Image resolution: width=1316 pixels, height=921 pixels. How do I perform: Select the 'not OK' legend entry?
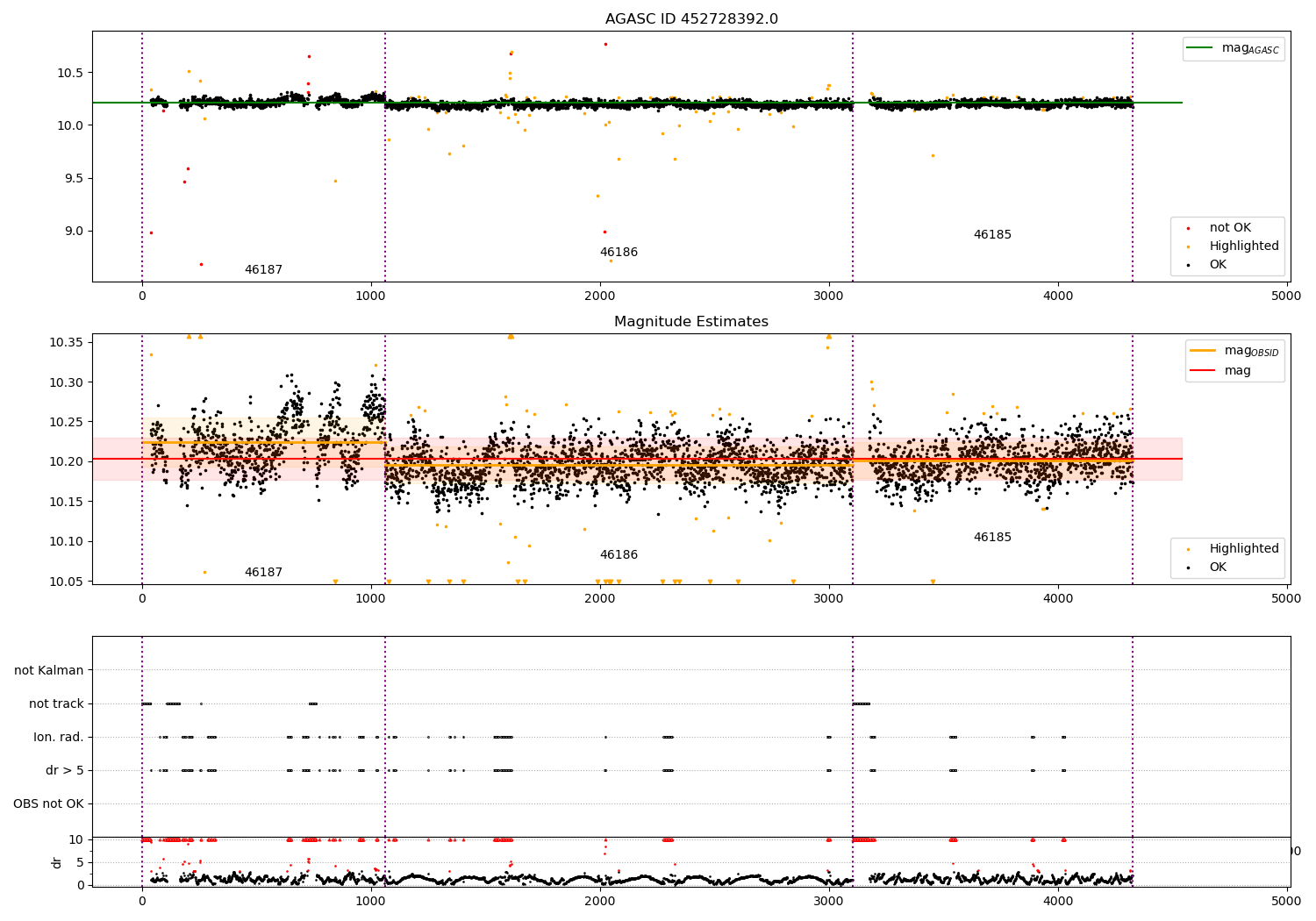pyautogui.click(x=1230, y=228)
